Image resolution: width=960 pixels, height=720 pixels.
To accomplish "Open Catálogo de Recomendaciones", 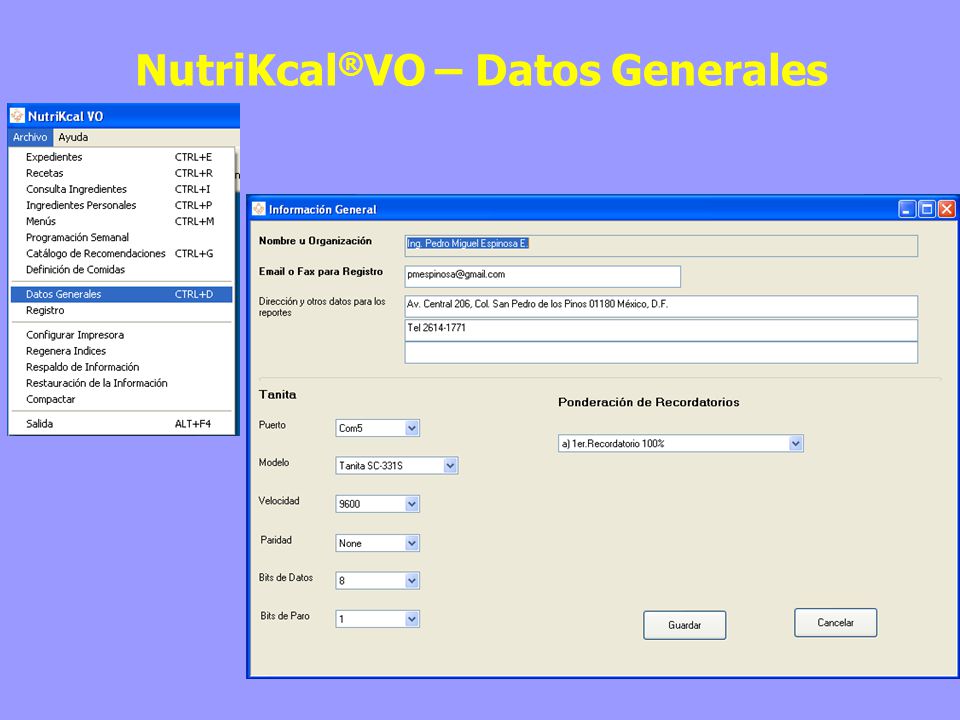I will pos(121,253).
